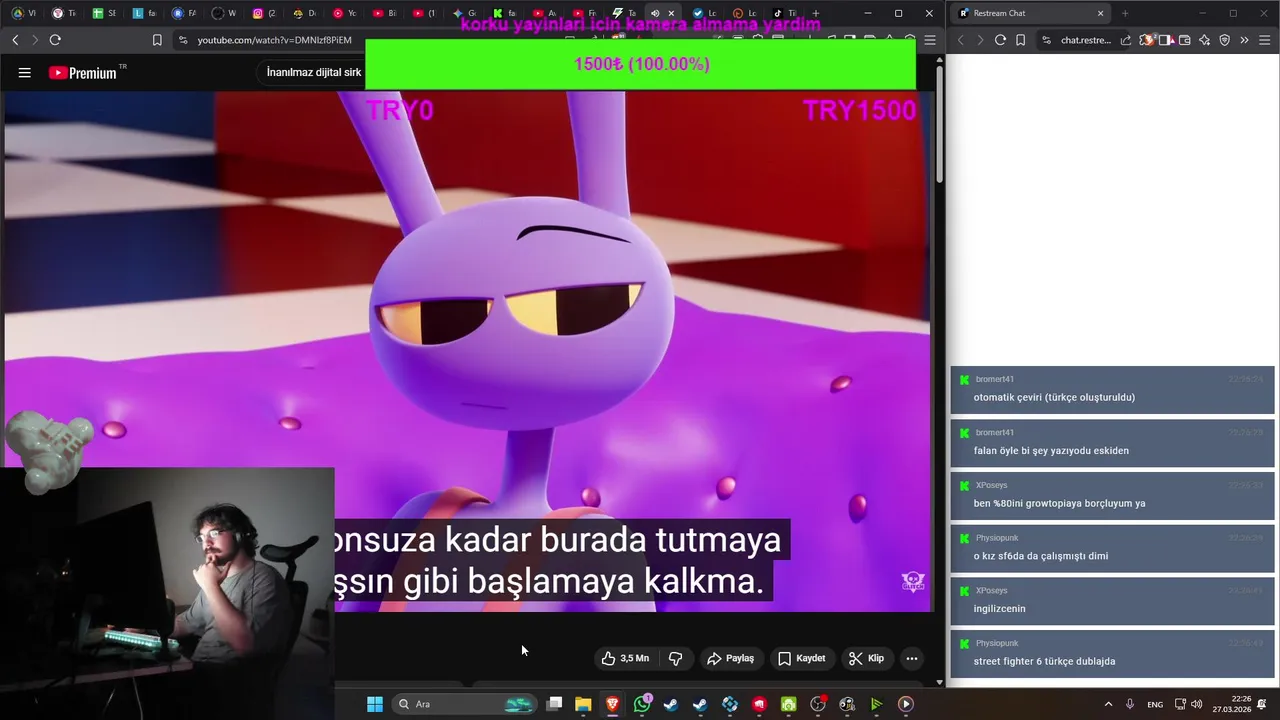Open the Windows Start menu
This screenshot has height=720, width=1280.
coord(375,704)
